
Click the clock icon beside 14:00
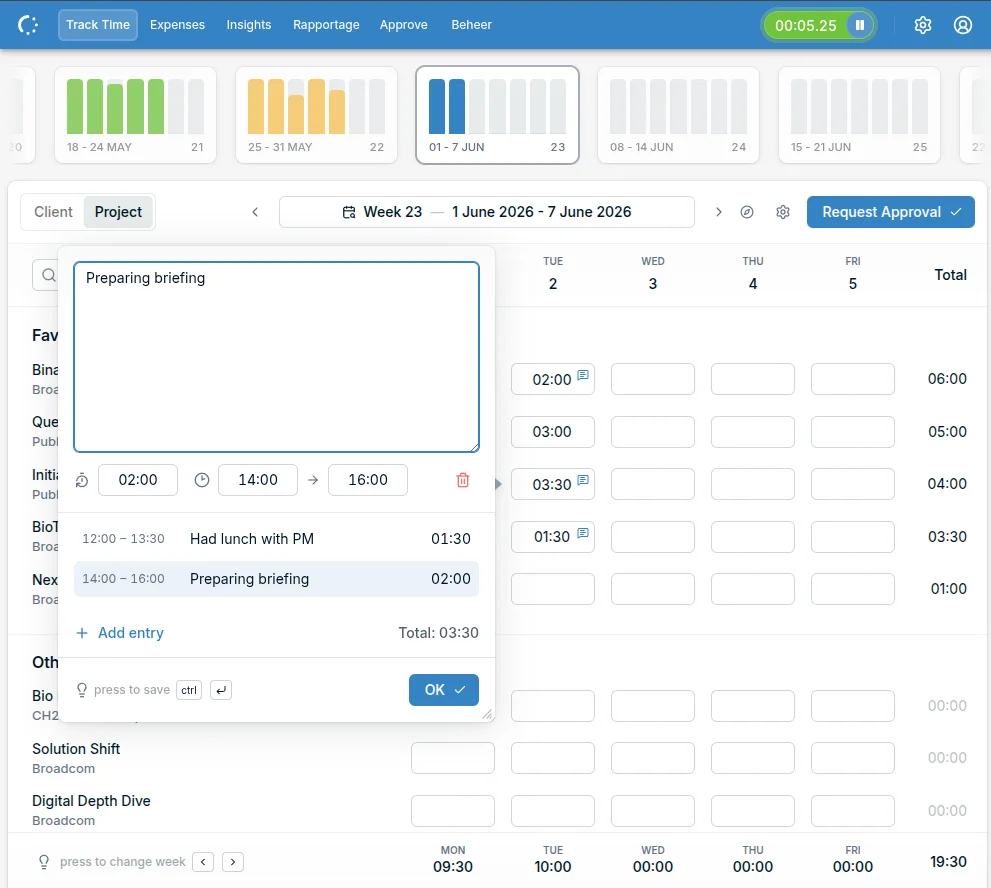click(x=202, y=480)
